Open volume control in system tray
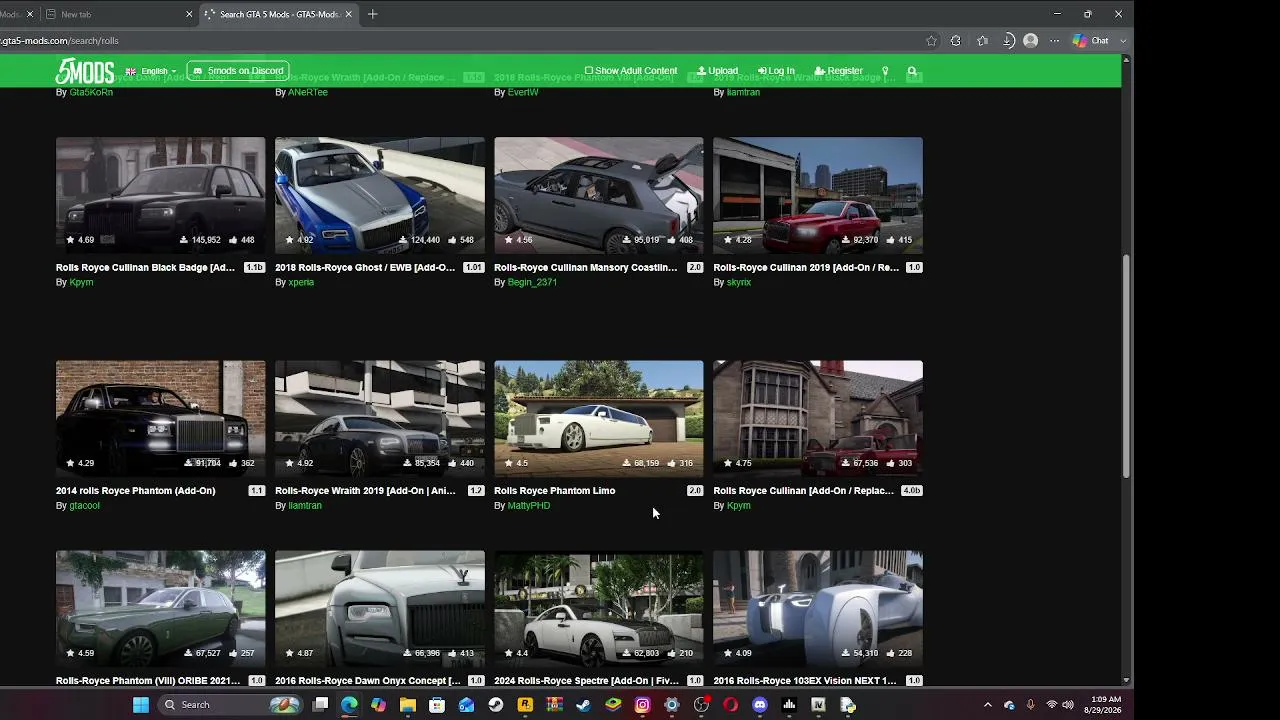1280x720 pixels. [x=1068, y=705]
